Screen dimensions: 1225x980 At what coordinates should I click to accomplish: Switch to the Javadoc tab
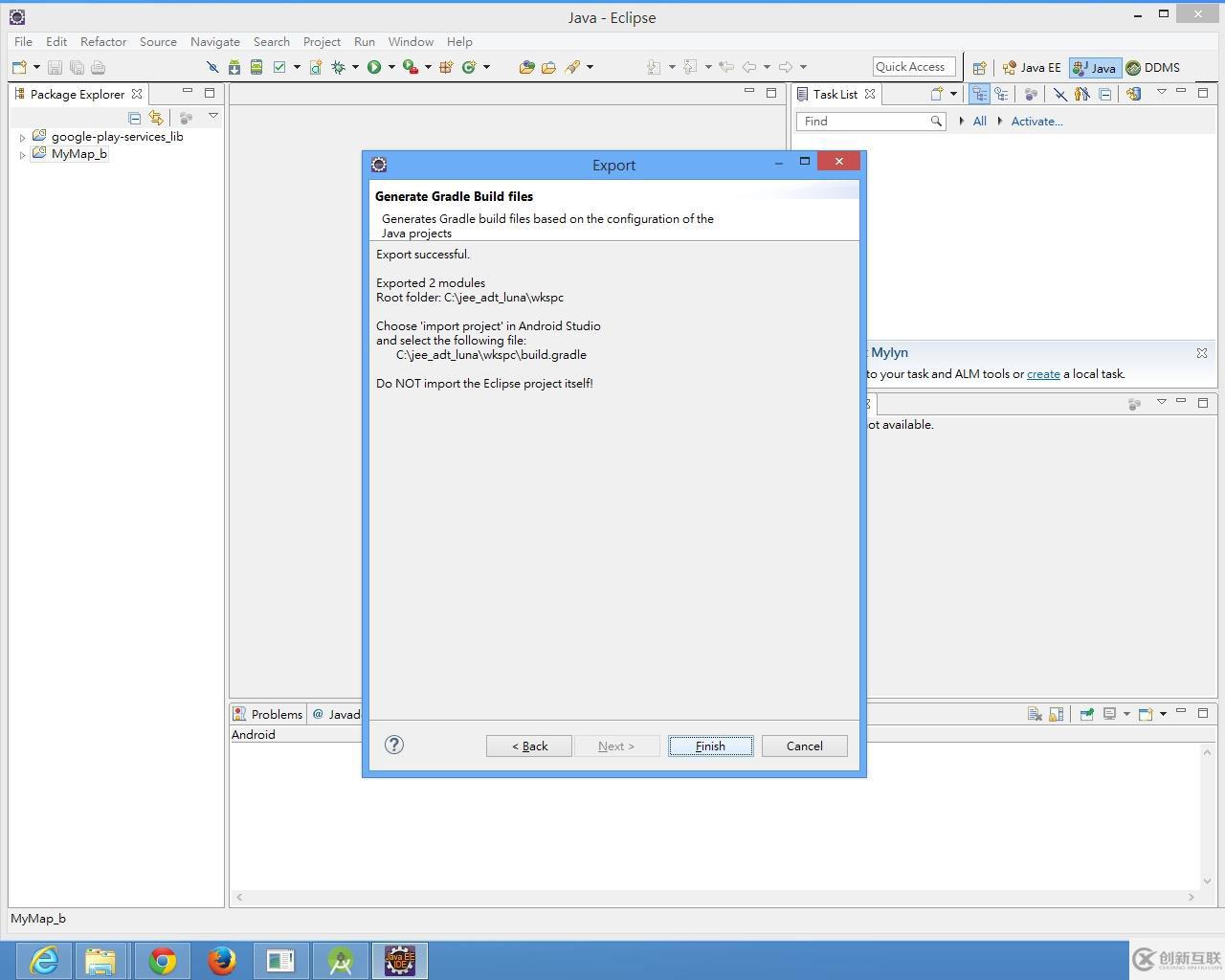point(337,714)
